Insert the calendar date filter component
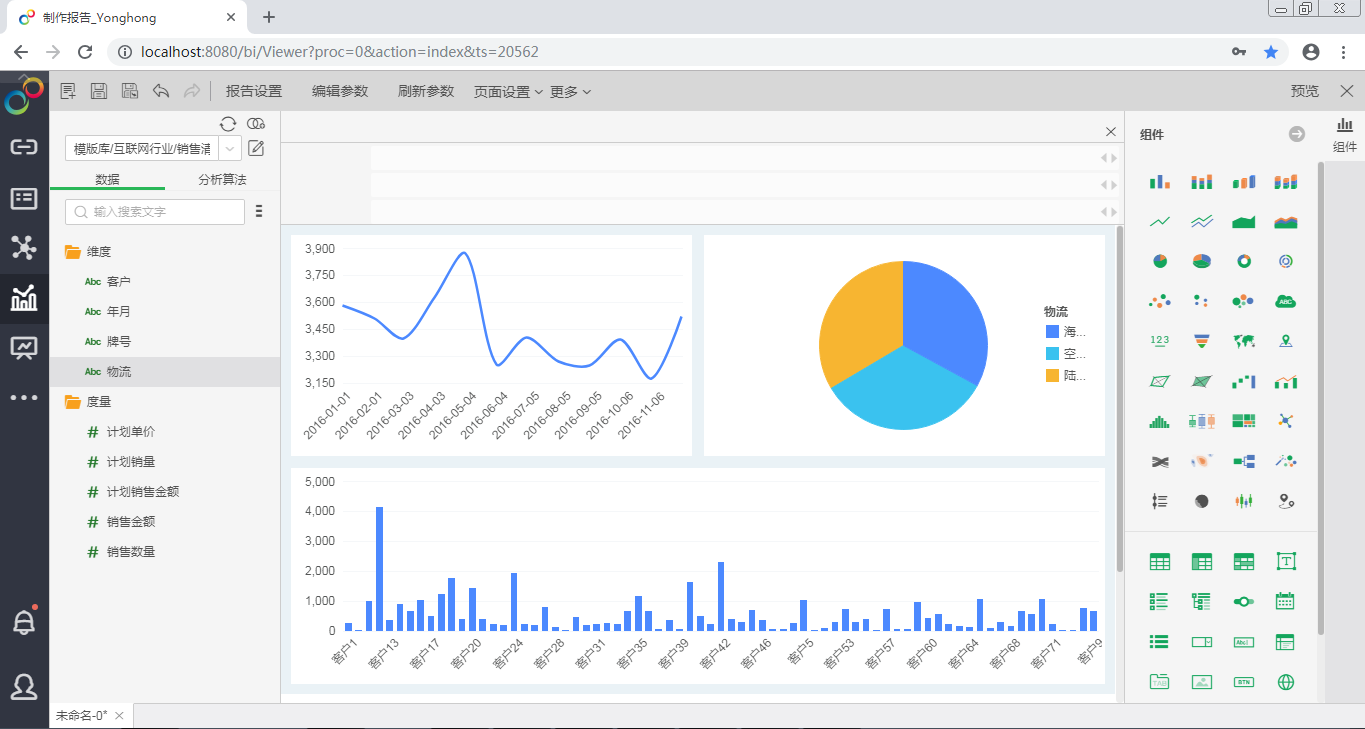 point(1286,602)
